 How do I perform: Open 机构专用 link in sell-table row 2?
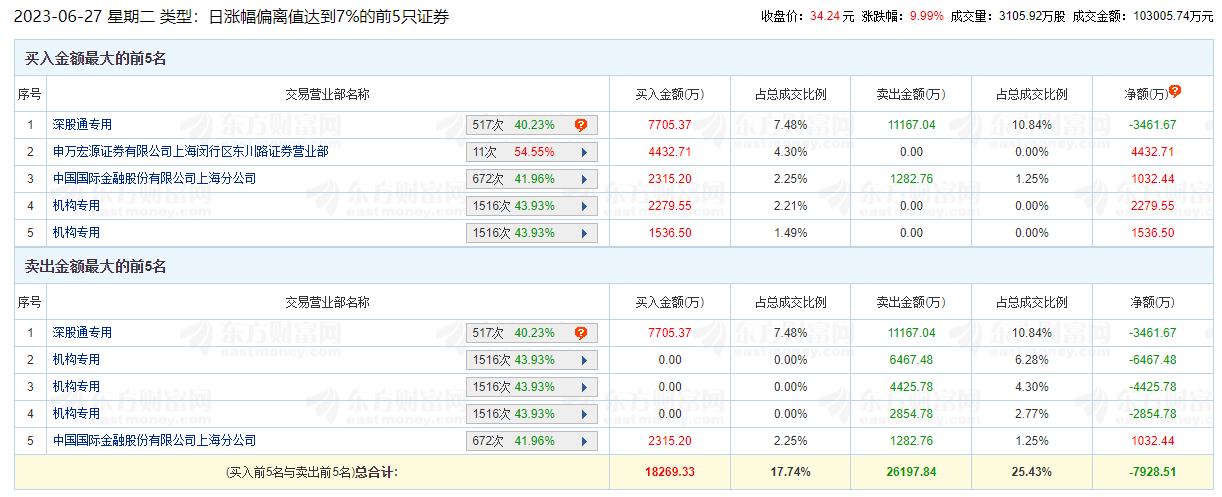(77, 360)
